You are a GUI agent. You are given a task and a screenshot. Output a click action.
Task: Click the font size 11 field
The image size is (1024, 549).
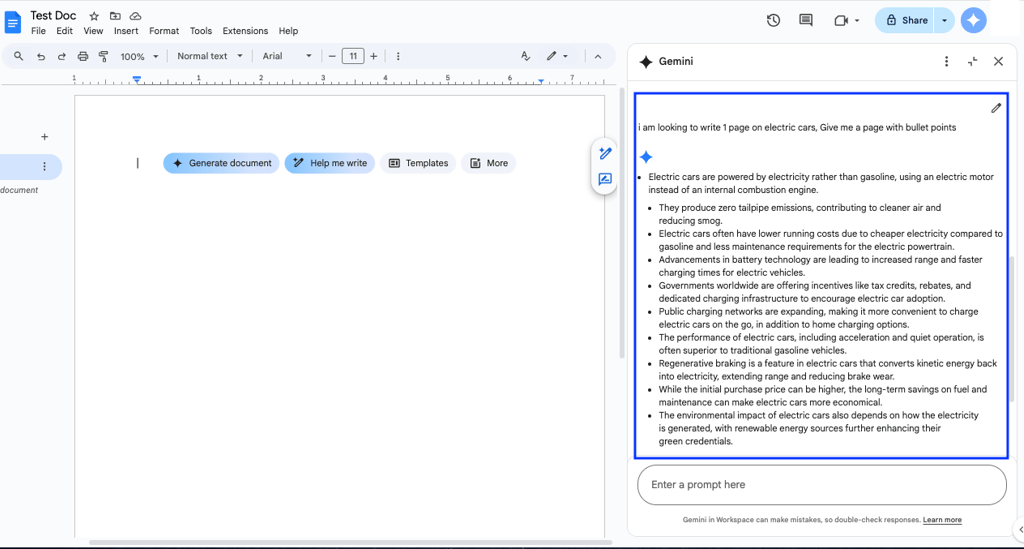click(x=353, y=56)
